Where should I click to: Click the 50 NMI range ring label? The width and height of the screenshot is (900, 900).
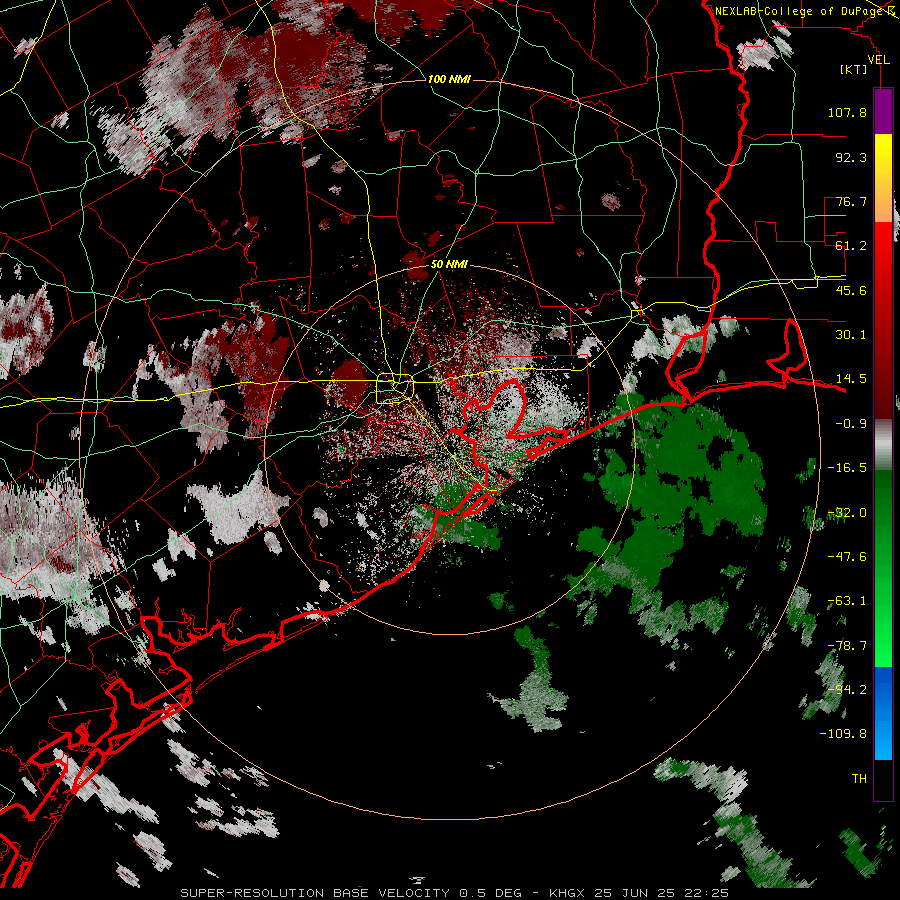pyautogui.click(x=449, y=265)
